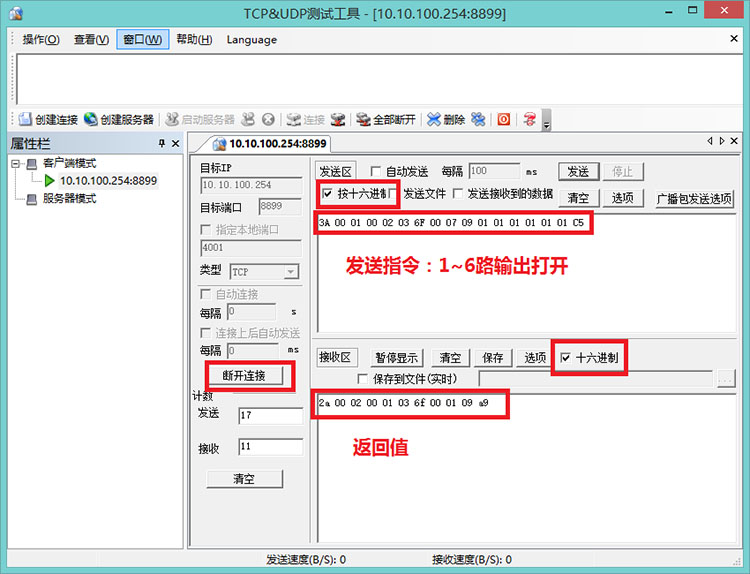Click the receive-area 选项 button
The width and height of the screenshot is (750, 574).
[535, 357]
